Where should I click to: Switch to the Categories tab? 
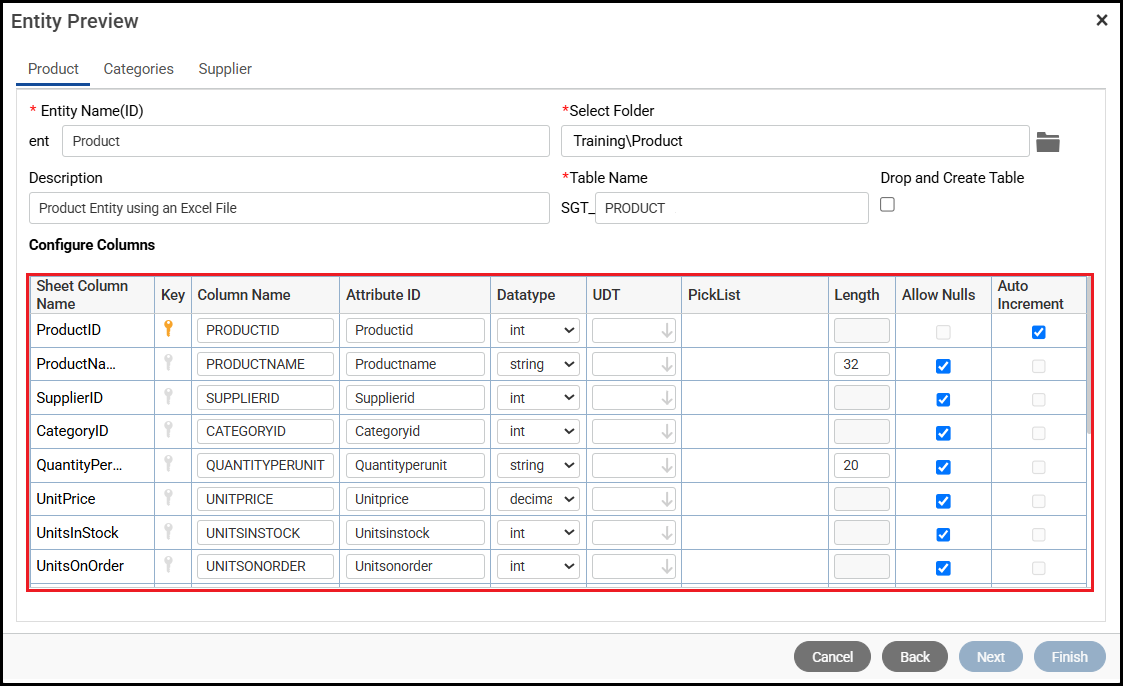(x=138, y=69)
